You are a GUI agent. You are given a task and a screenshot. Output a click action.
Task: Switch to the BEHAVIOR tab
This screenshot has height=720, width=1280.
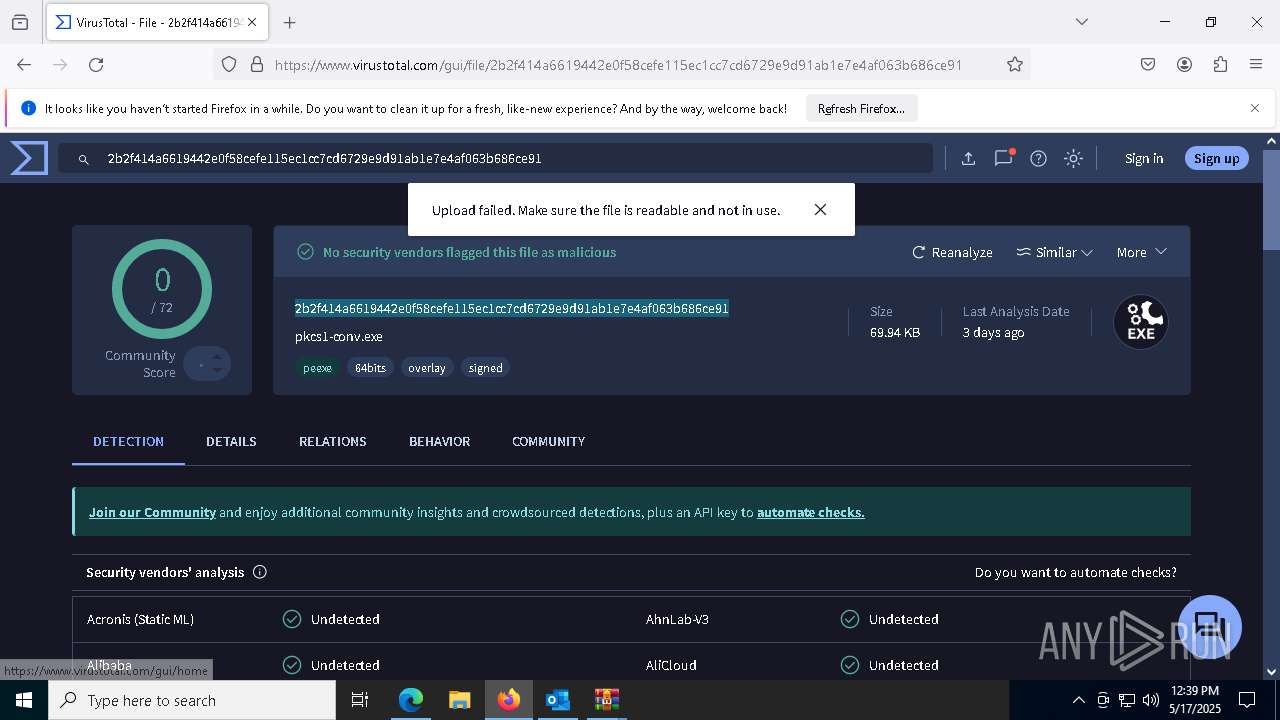(x=439, y=441)
